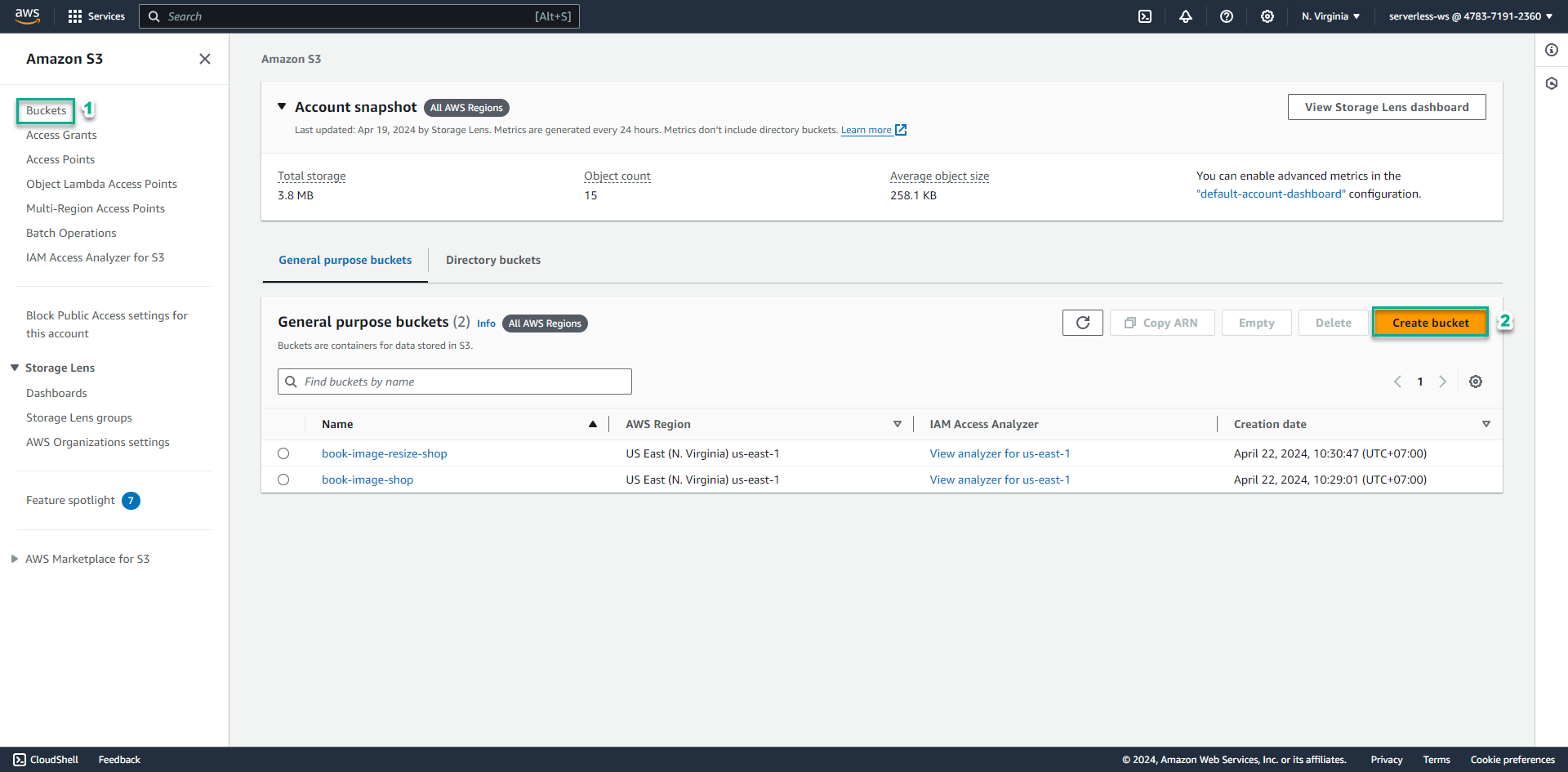This screenshot has height=772, width=1568.
Task: Close the Amazon S3 side navigation
Action: pyautogui.click(x=205, y=59)
